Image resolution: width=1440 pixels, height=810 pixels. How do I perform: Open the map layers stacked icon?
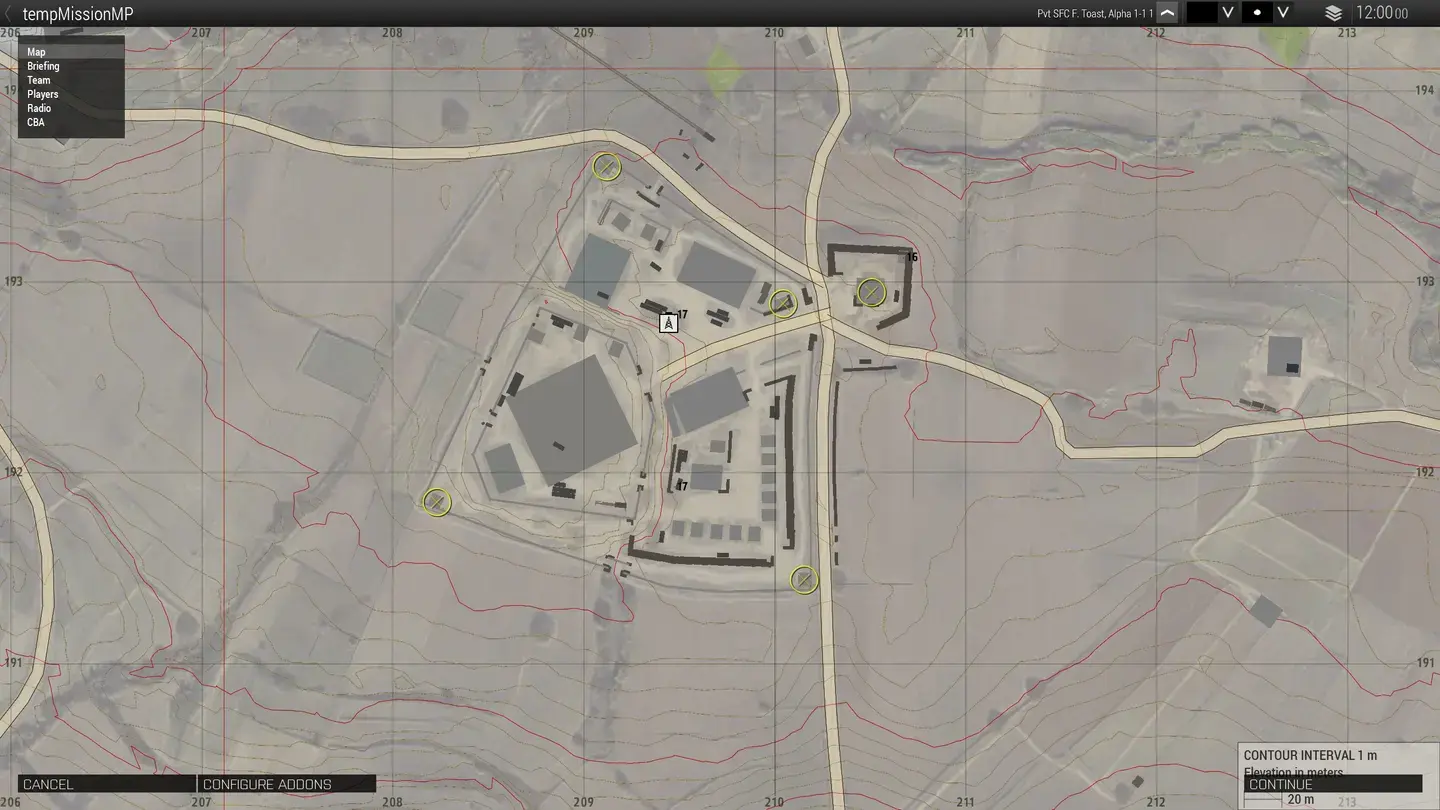(1333, 14)
